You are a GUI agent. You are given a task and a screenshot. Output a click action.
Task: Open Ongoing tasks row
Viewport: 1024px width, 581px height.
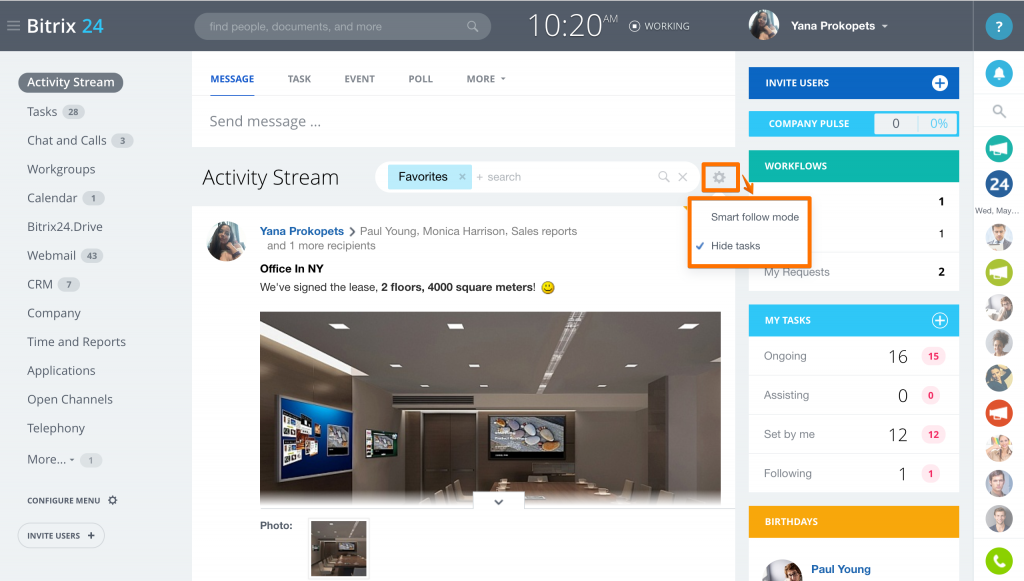pyautogui.click(x=854, y=356)
